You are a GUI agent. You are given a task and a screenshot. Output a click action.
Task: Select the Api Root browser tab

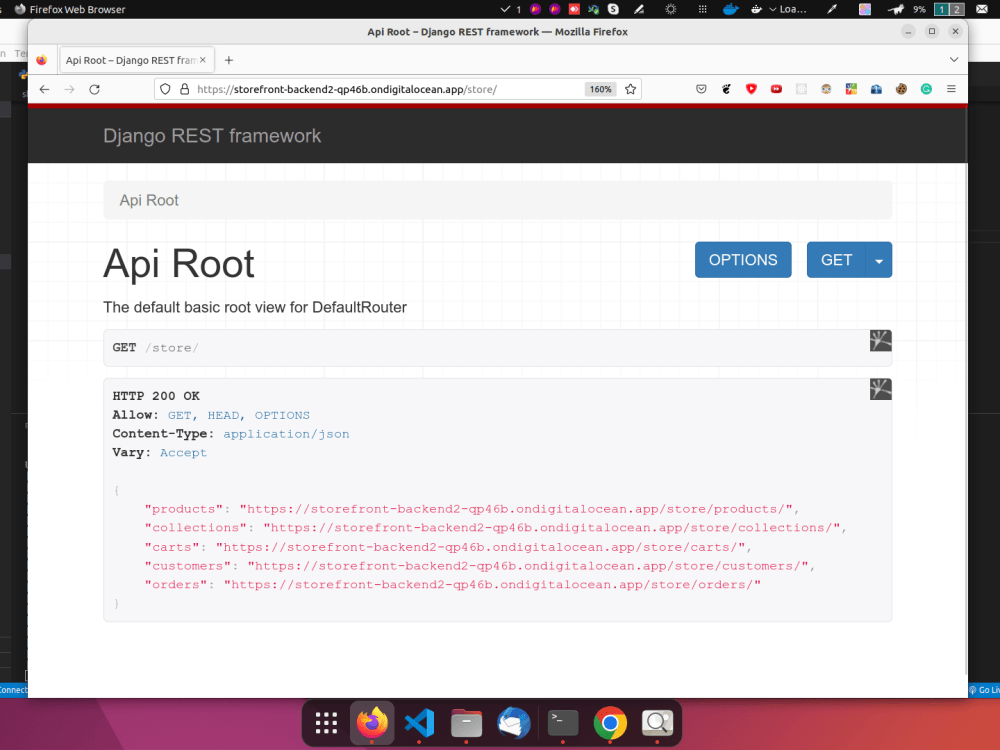(x=136, y=60)
